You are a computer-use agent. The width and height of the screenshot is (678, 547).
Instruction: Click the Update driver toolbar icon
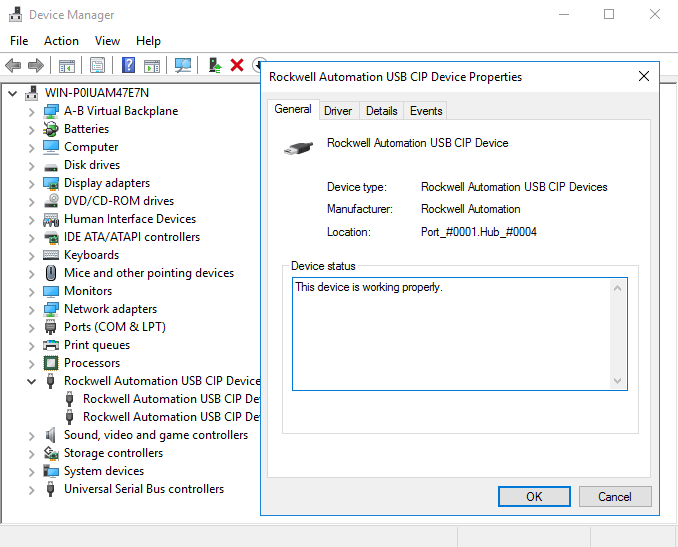coord(215,65)
